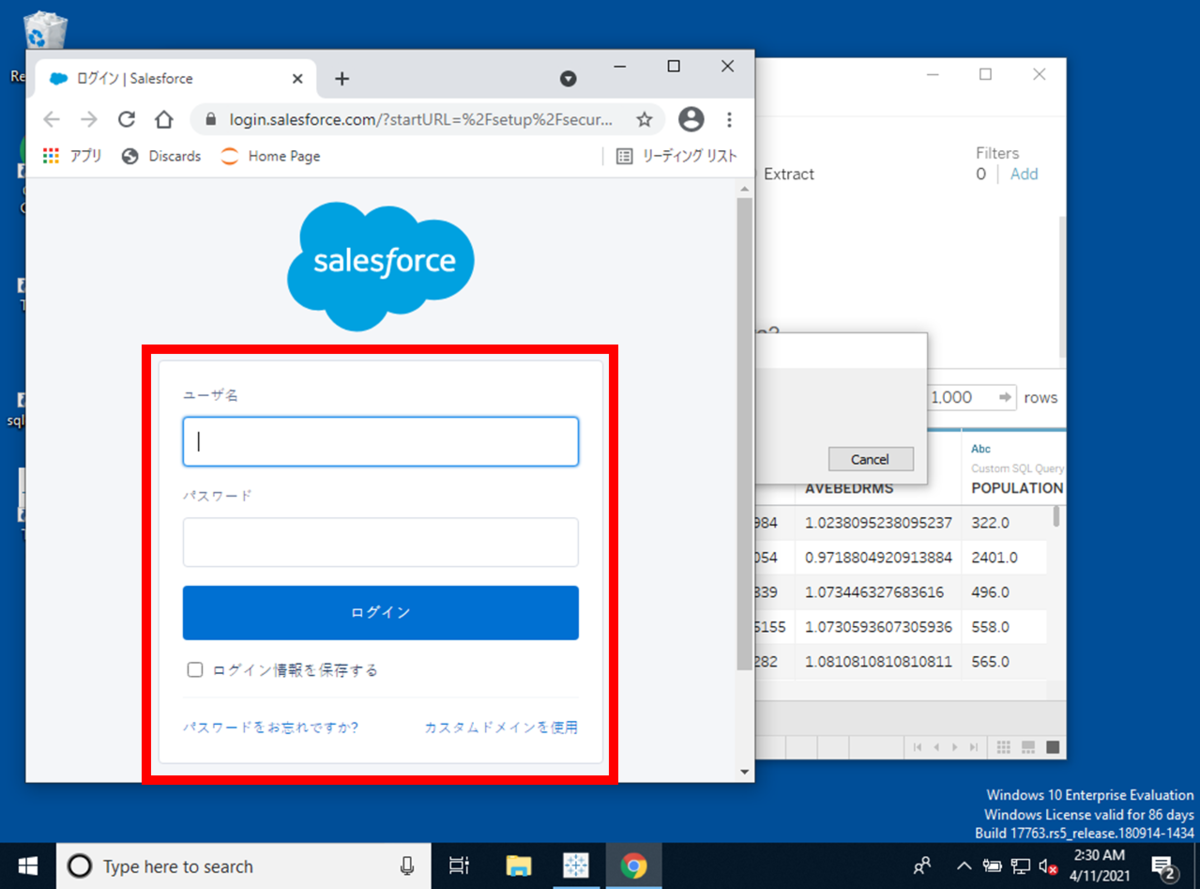This screenshot has width=1200, height=889.
Task: Follow the カスタムドメインを使用 link
Action: [501, 727]
